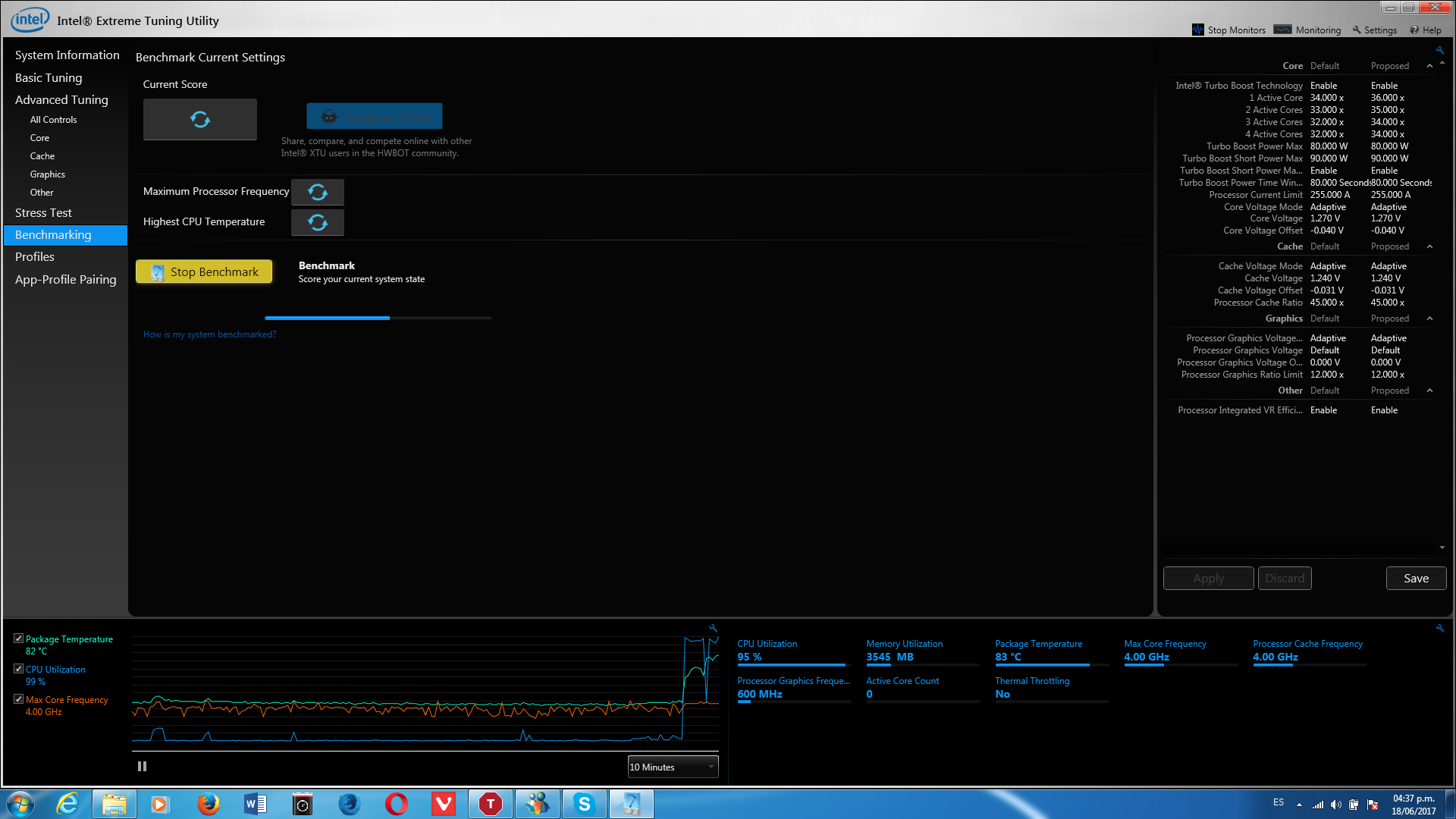1456x819 pixels.
Task: Select Graphics under Advanced Tuning
Action: 48,174
